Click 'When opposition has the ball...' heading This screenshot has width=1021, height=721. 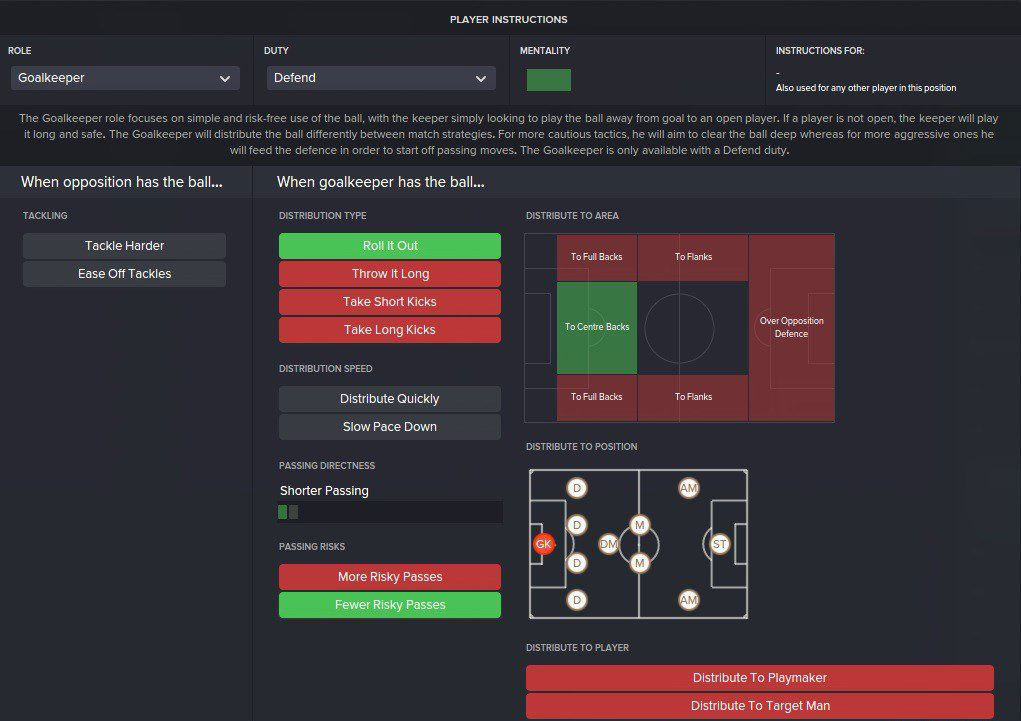(x=122, y=182)
